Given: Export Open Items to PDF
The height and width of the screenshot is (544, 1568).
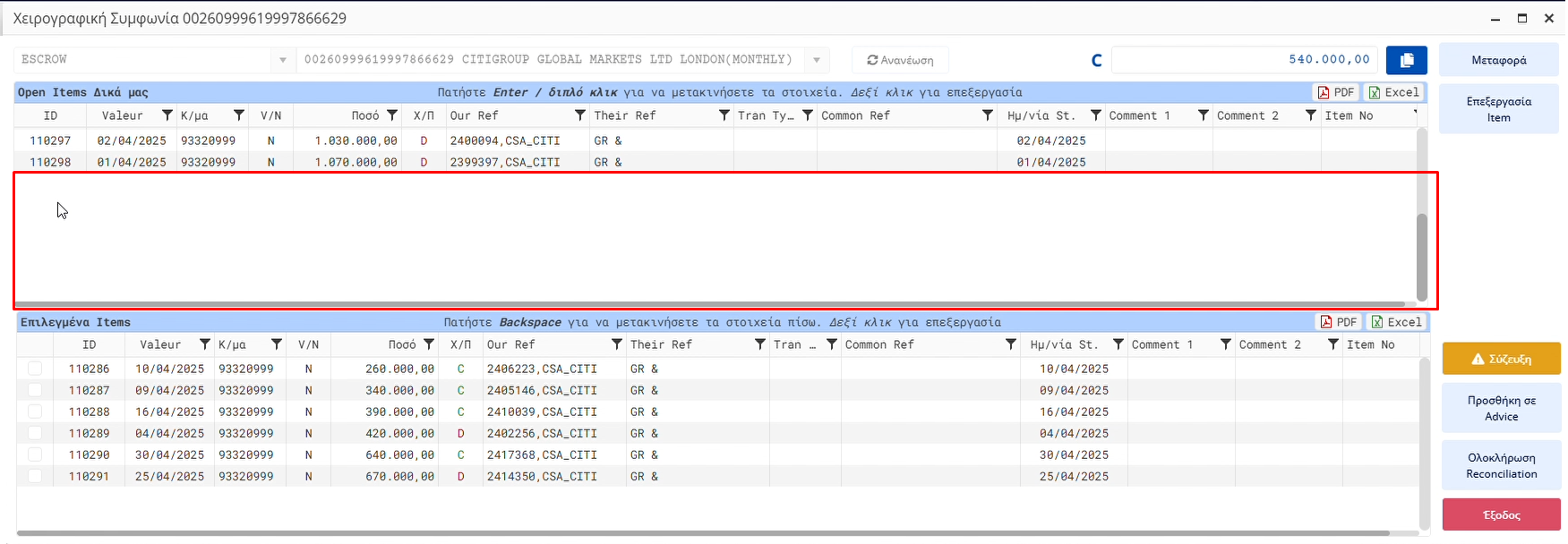Looking at the screenshot, I should pyautogui.click(x=1335, y=92).
